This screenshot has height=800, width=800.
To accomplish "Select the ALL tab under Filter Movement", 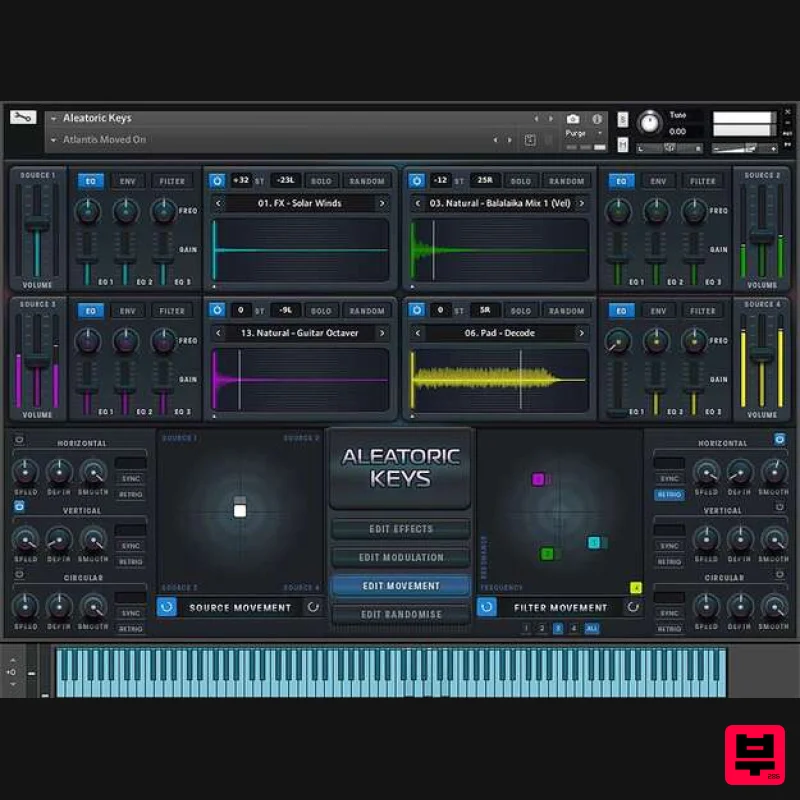I will point(591,628).
